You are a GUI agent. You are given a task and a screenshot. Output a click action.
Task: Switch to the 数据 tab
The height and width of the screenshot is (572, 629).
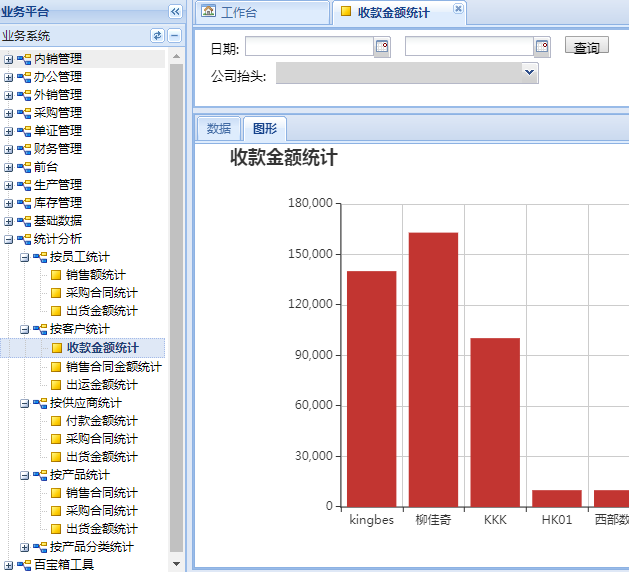218,129
